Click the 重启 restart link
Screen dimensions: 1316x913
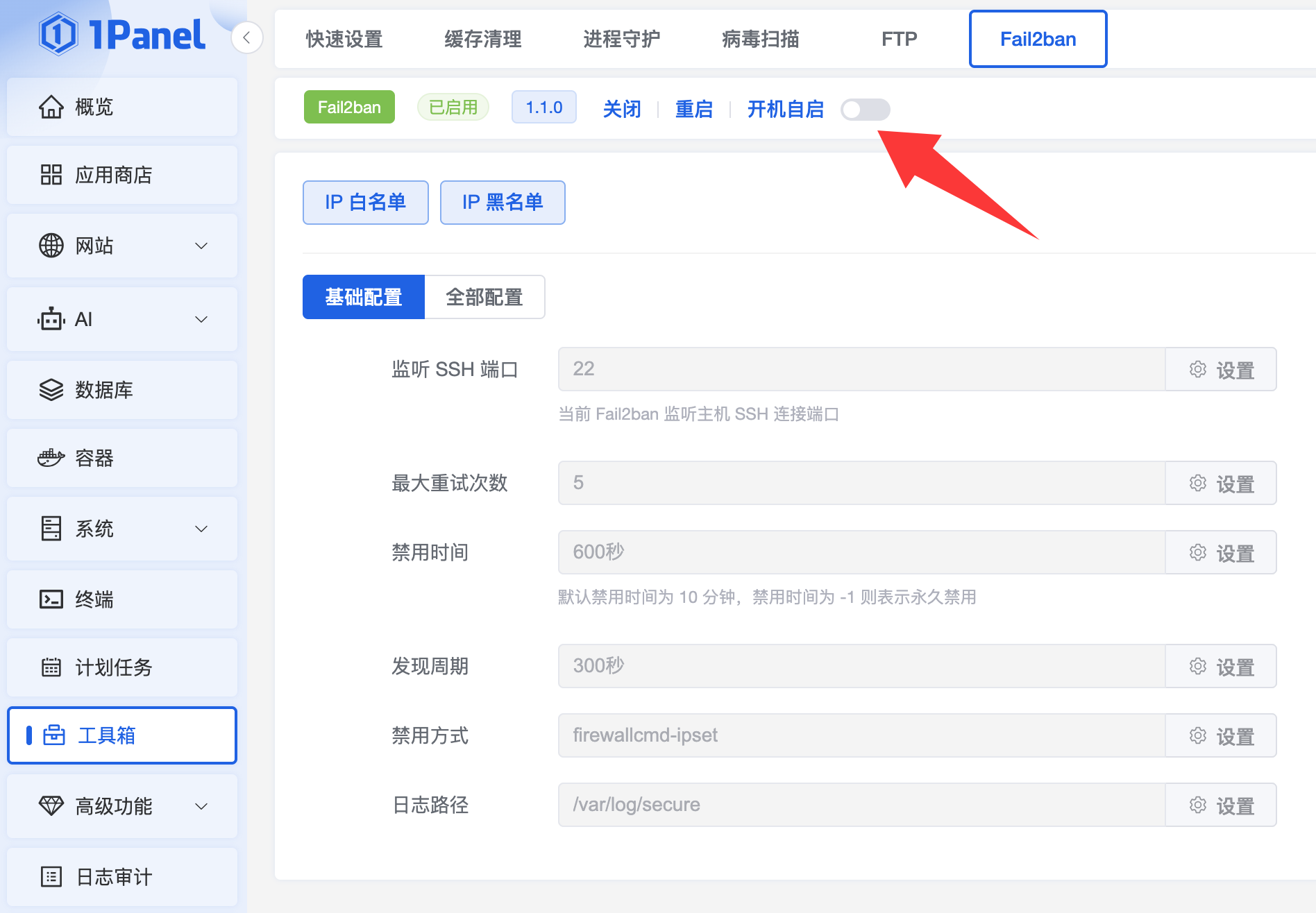point(694,110)
